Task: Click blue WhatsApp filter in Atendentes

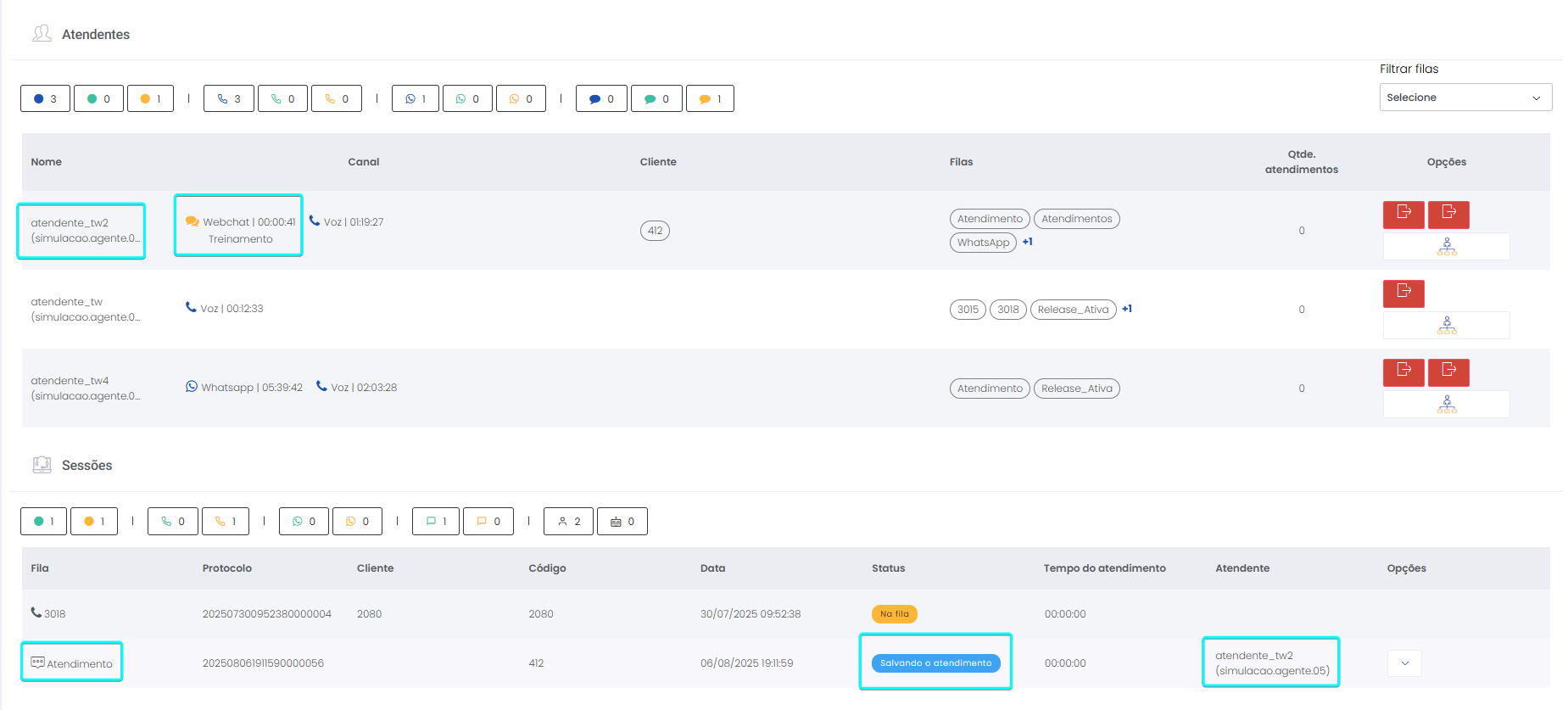Action: tap(416, 99)
